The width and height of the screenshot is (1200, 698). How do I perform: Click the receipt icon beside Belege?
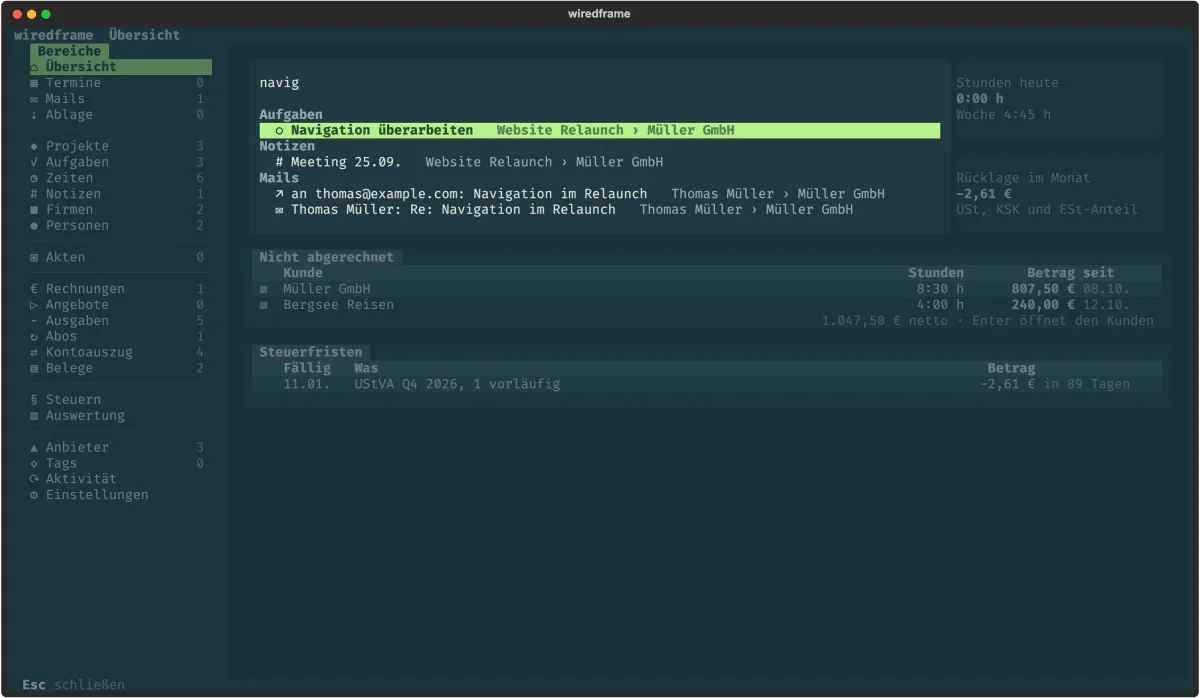(x=34, y=368)
